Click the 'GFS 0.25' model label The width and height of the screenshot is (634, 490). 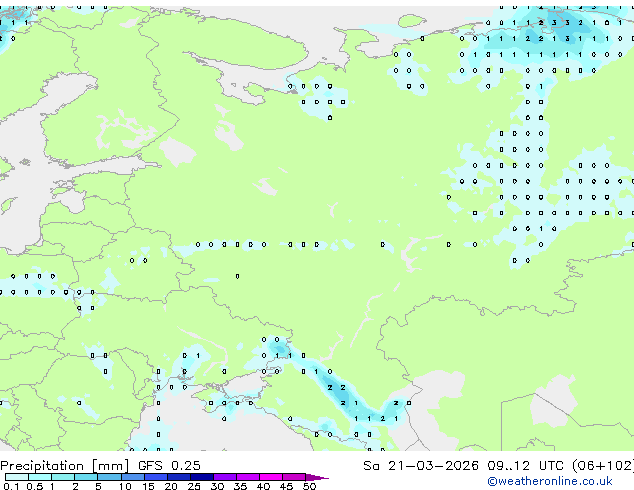[169, 466]
